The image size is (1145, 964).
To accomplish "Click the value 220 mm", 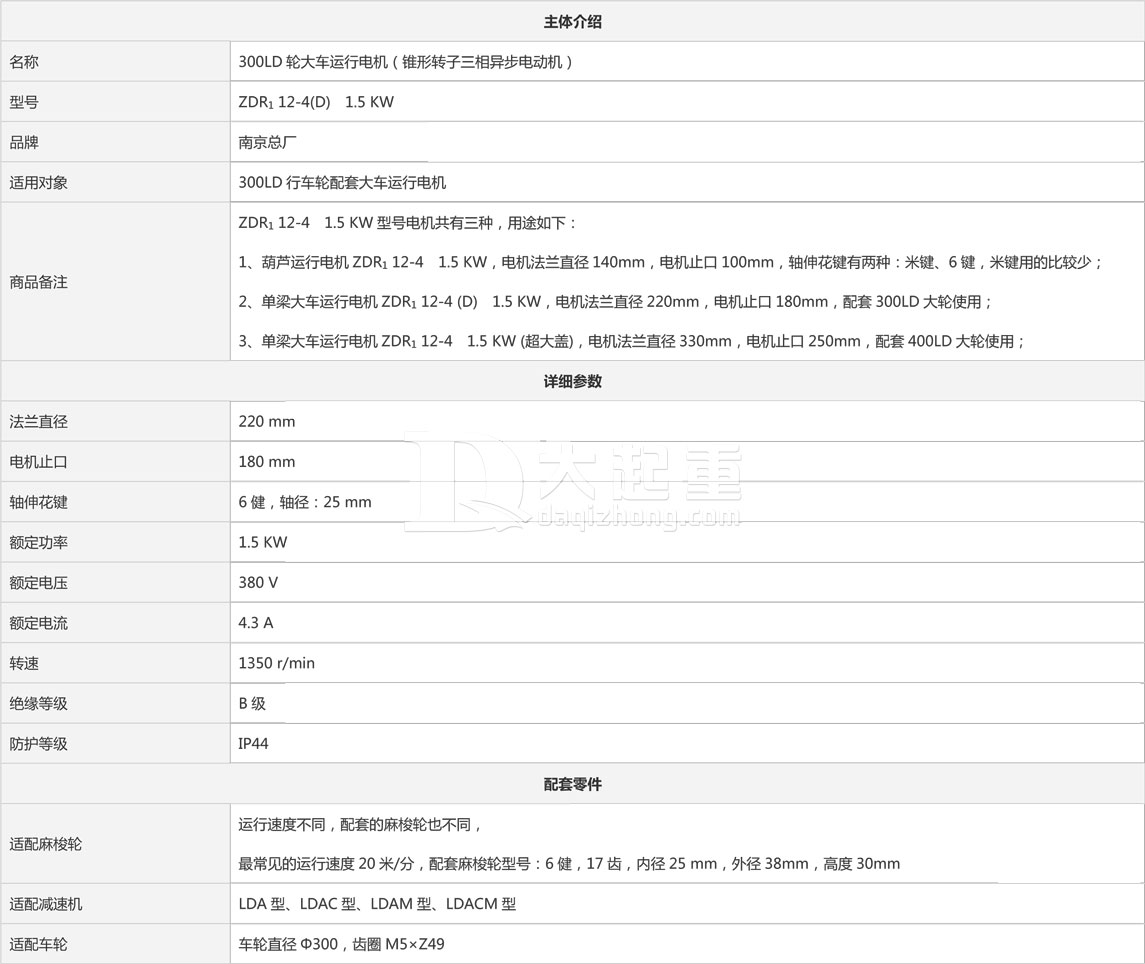I will click(267, 421).
